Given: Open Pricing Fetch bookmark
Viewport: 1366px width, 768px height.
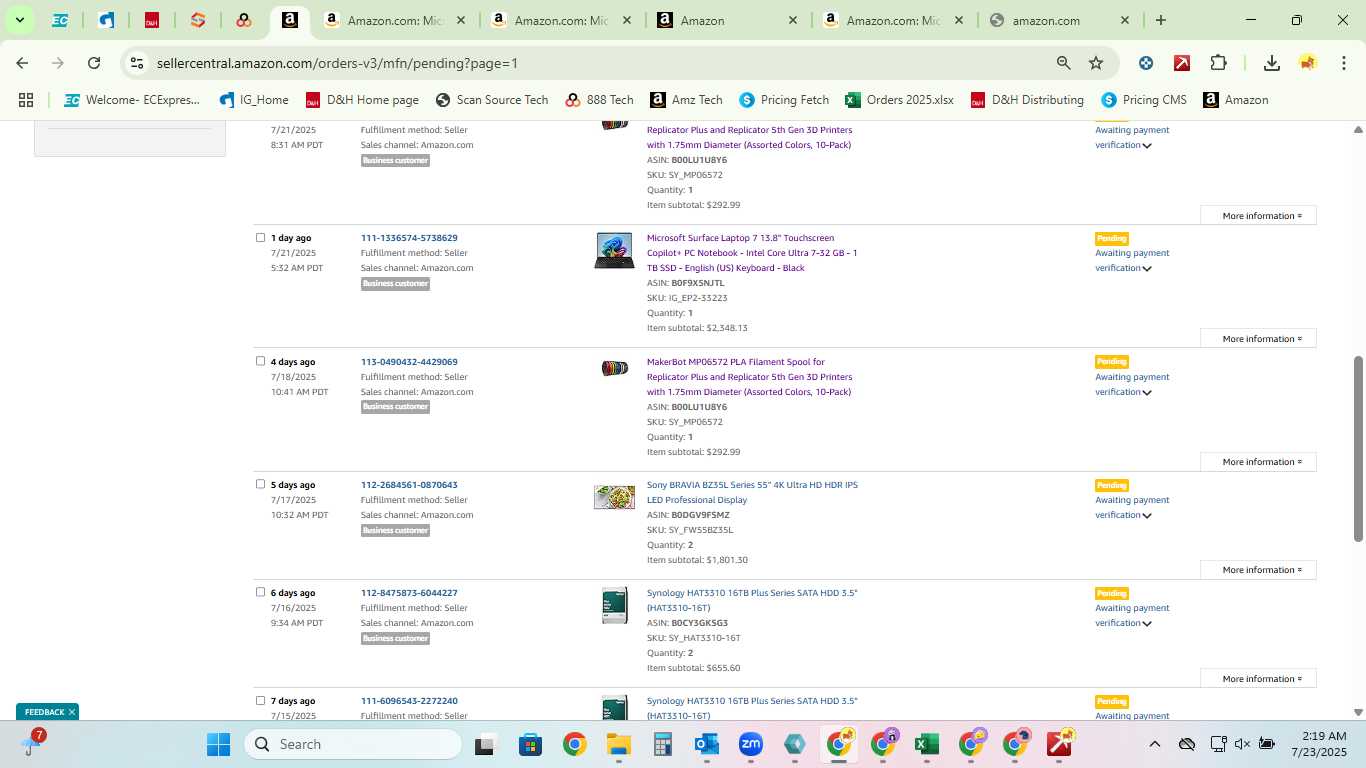Looking at the screenshot, I should [784, 100].
